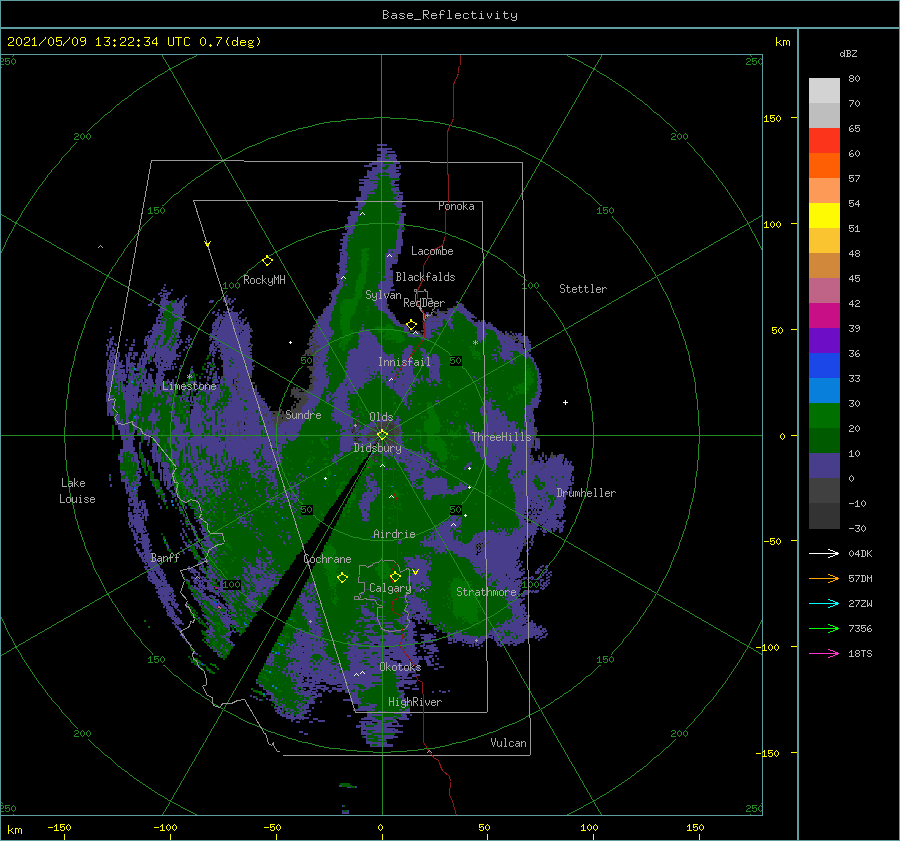This screenshot has width=900, height=841.
Task: Click the Cochrane town label
Action: point(327,559)
